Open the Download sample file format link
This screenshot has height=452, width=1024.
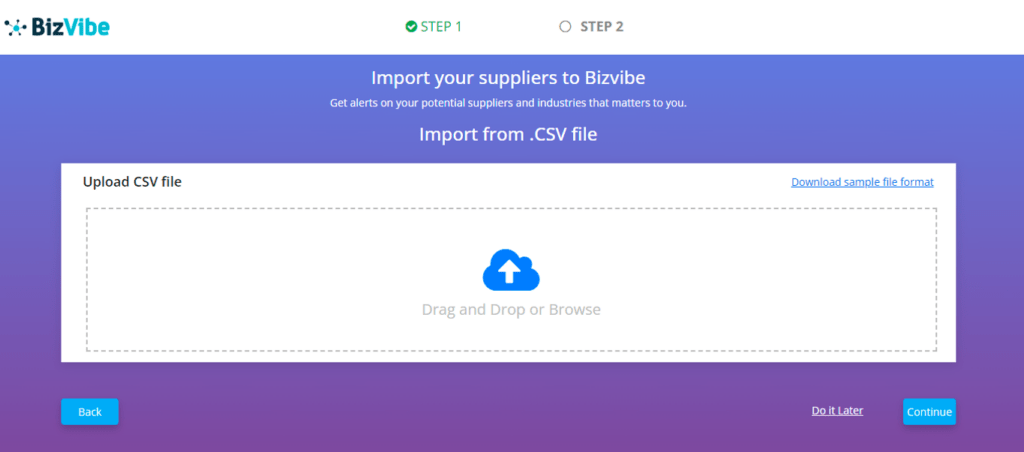[x=862, y=182]
